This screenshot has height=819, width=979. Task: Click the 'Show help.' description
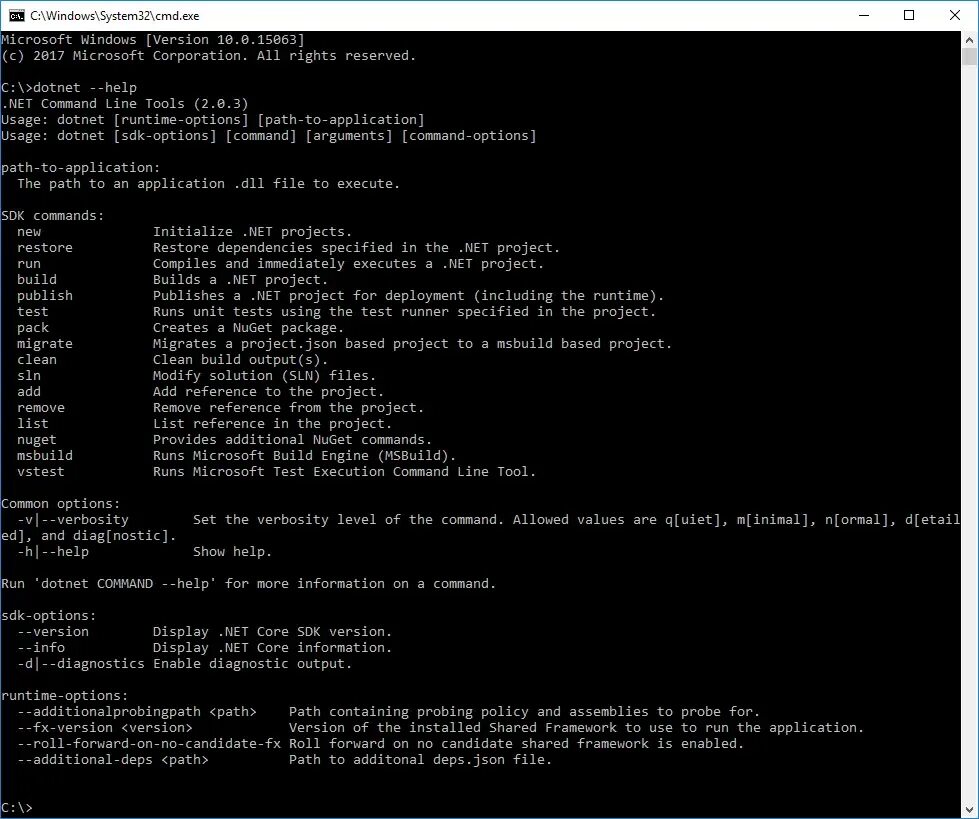232,552
